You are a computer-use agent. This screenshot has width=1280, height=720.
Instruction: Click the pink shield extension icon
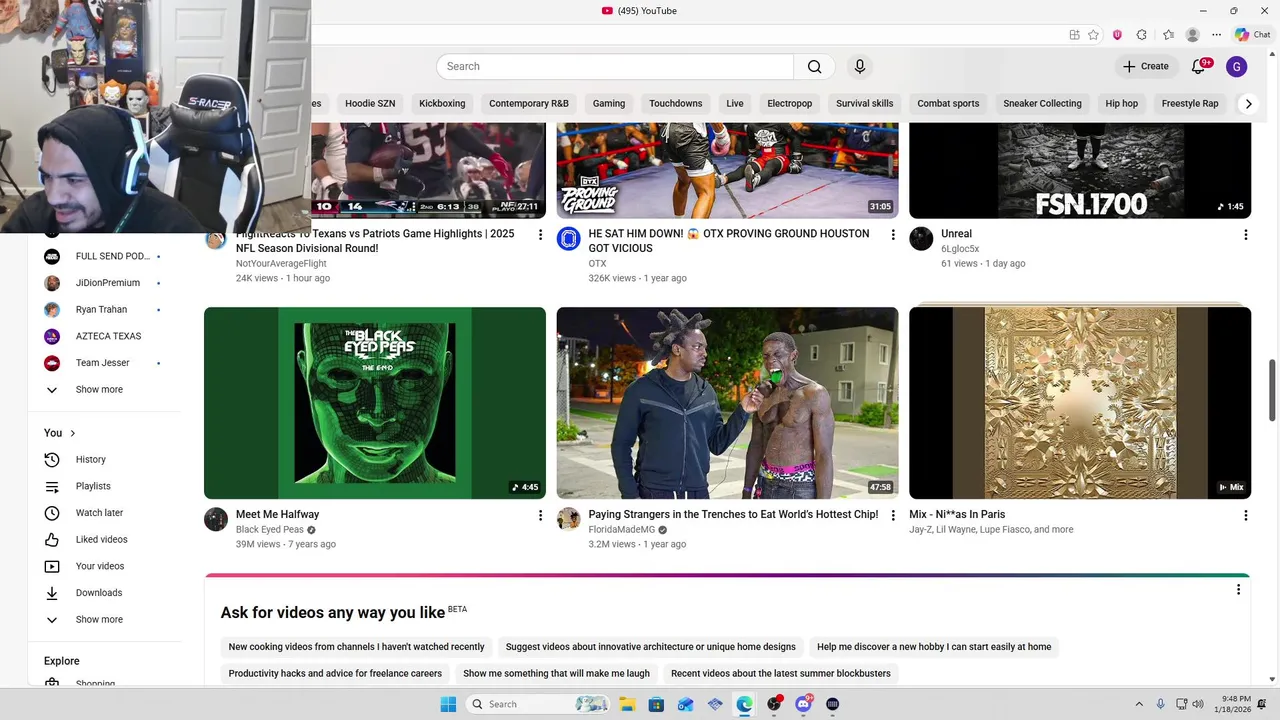(1117, 34)
